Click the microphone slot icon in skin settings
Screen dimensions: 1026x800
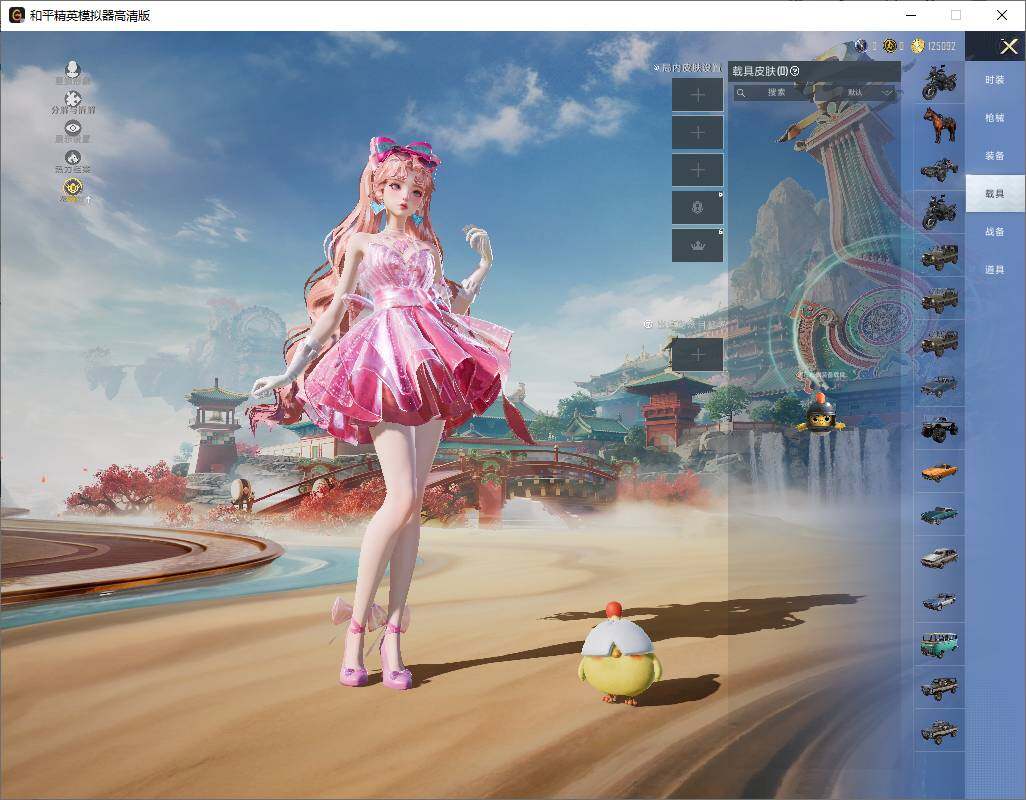(696, 205)
